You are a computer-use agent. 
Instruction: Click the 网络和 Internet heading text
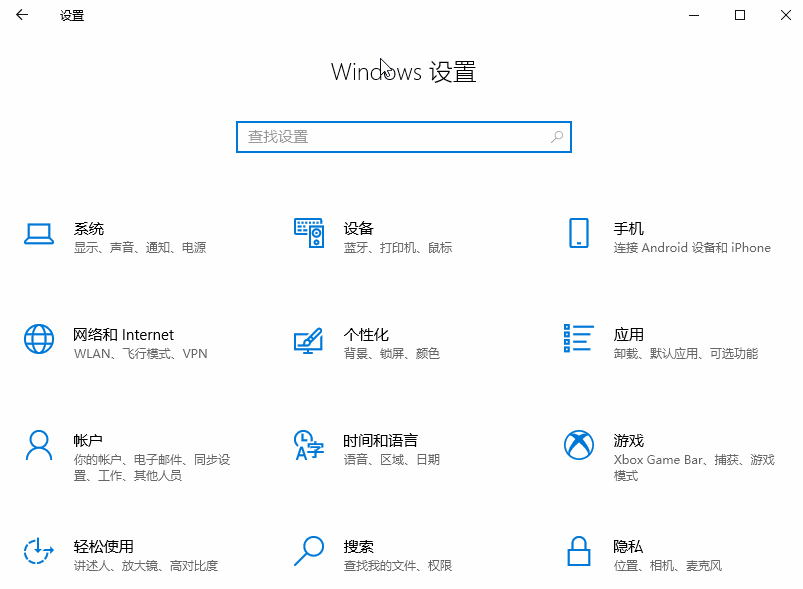[123, 335]
